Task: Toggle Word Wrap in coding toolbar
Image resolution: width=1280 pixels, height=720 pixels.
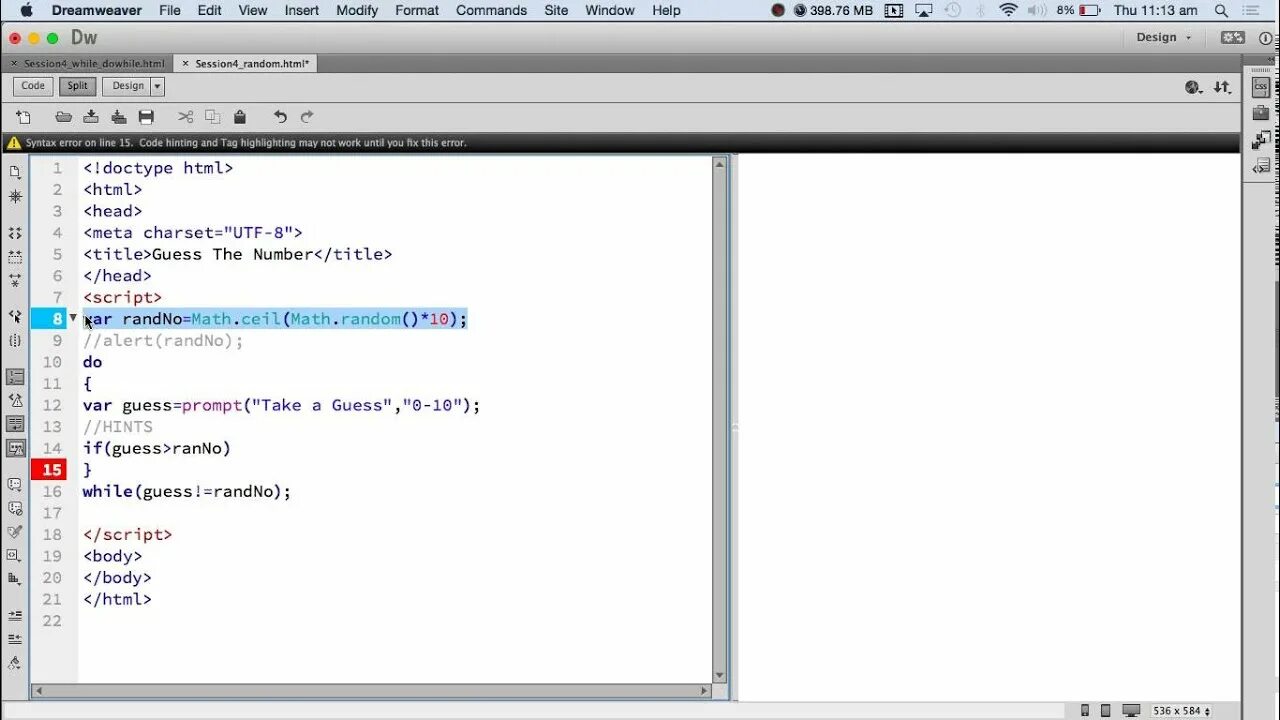Action: pos(15,425)
